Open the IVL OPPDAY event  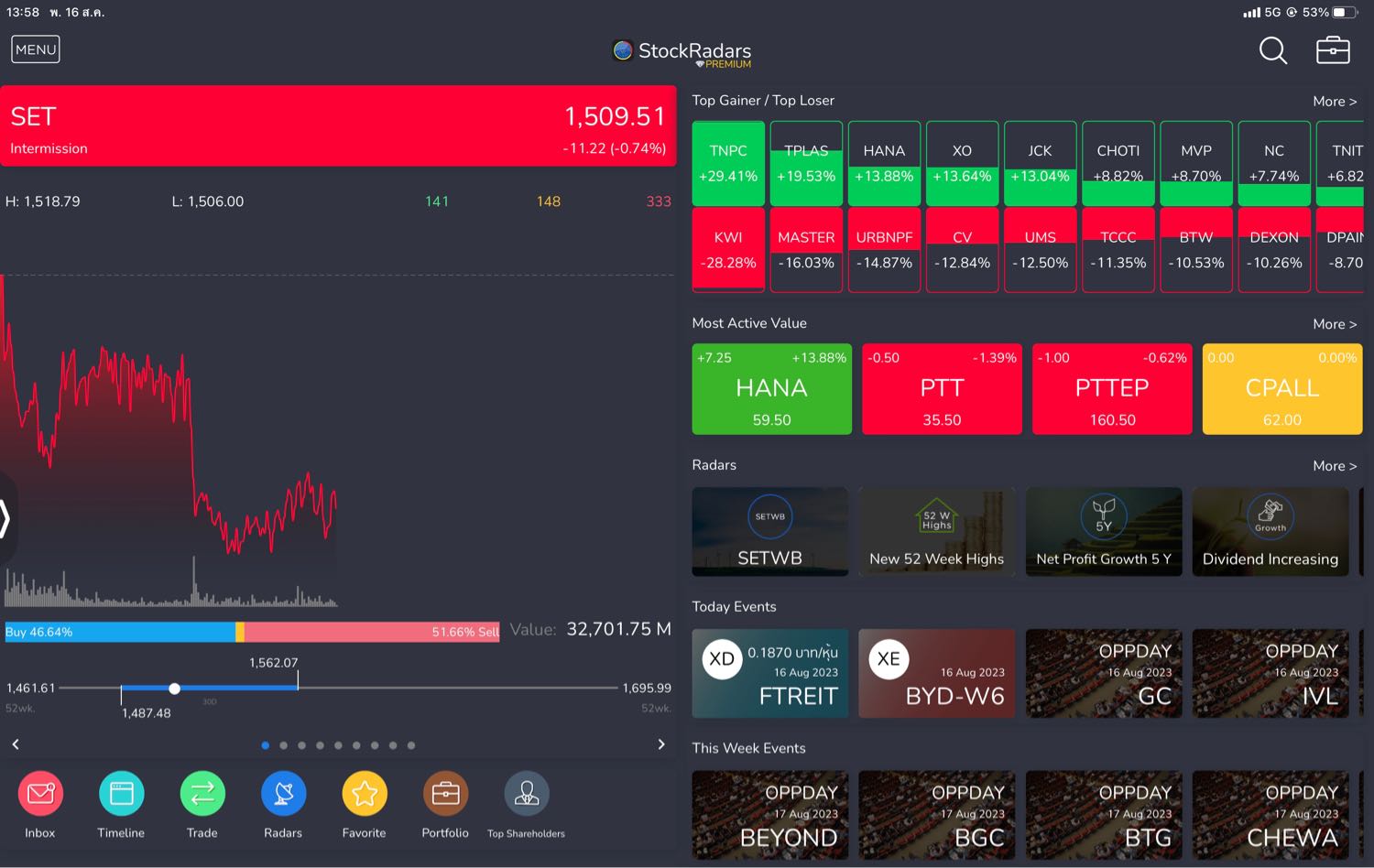coord(1270,673)
